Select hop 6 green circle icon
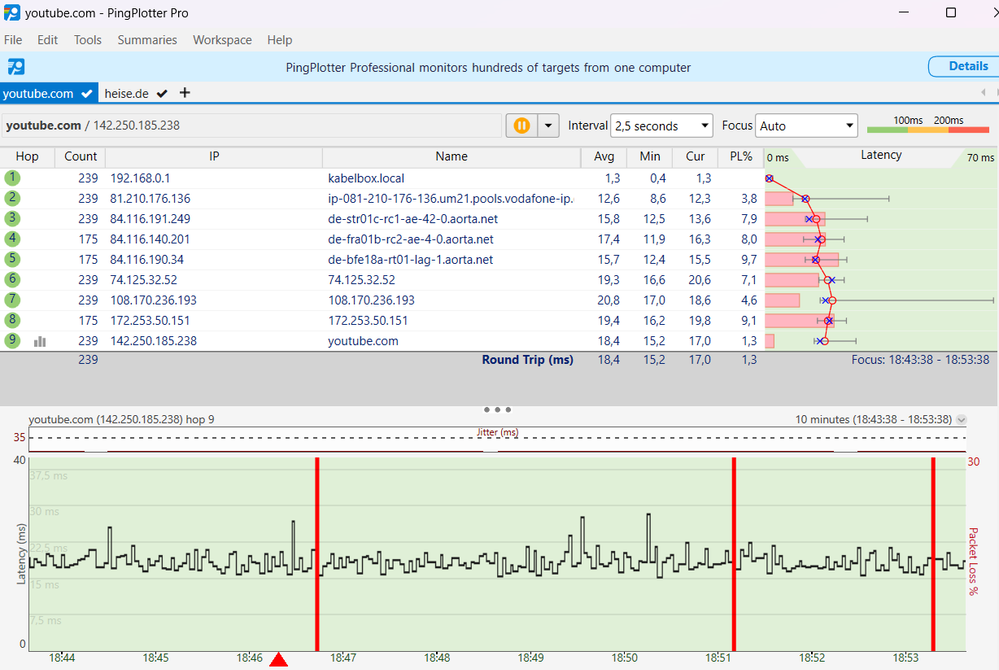 (12, 280)
